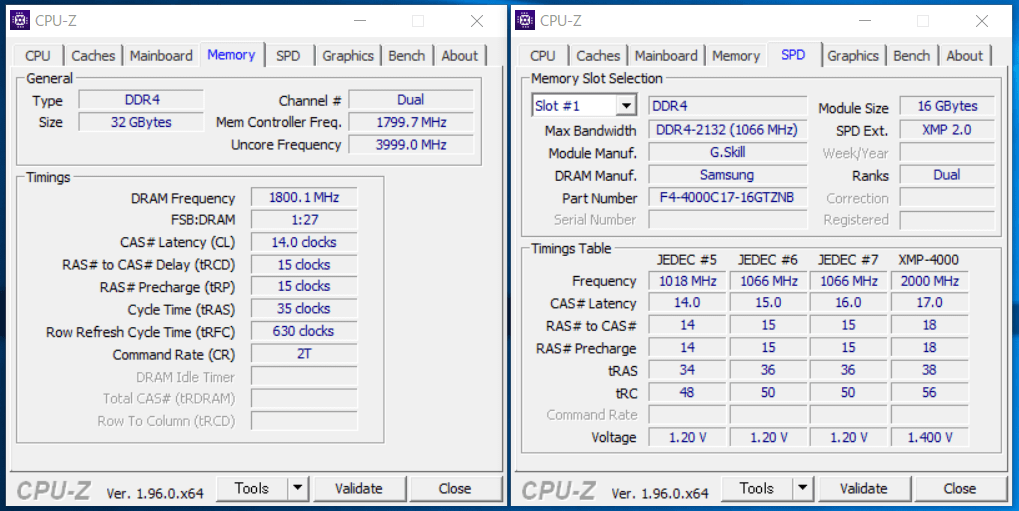Click XMP-4000 frequency 2000 MHz cell

(929, 281)
